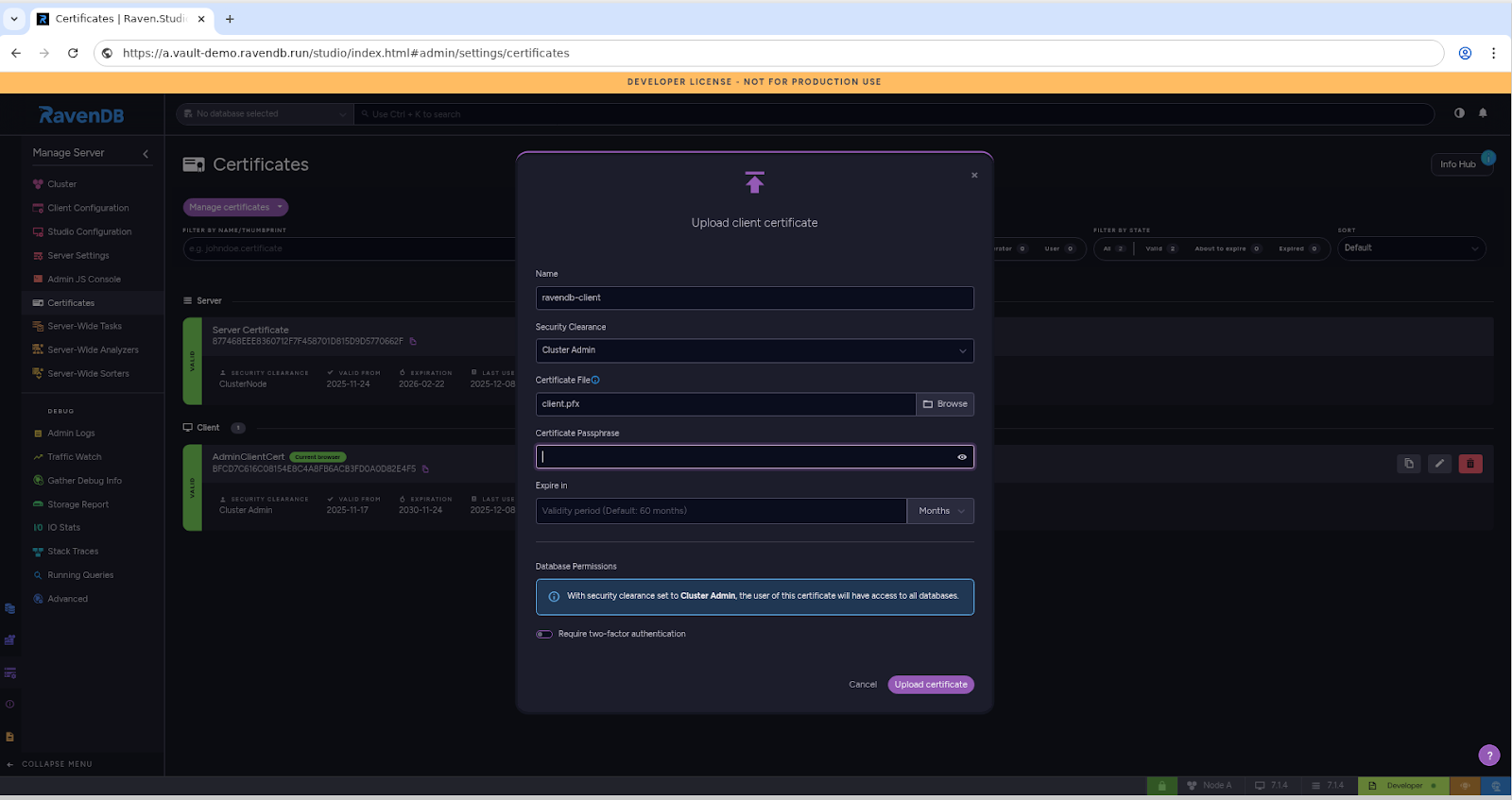Close the upload certificate dialog
This screenshot has width=1512, height=800.
(x=974, y=176)
